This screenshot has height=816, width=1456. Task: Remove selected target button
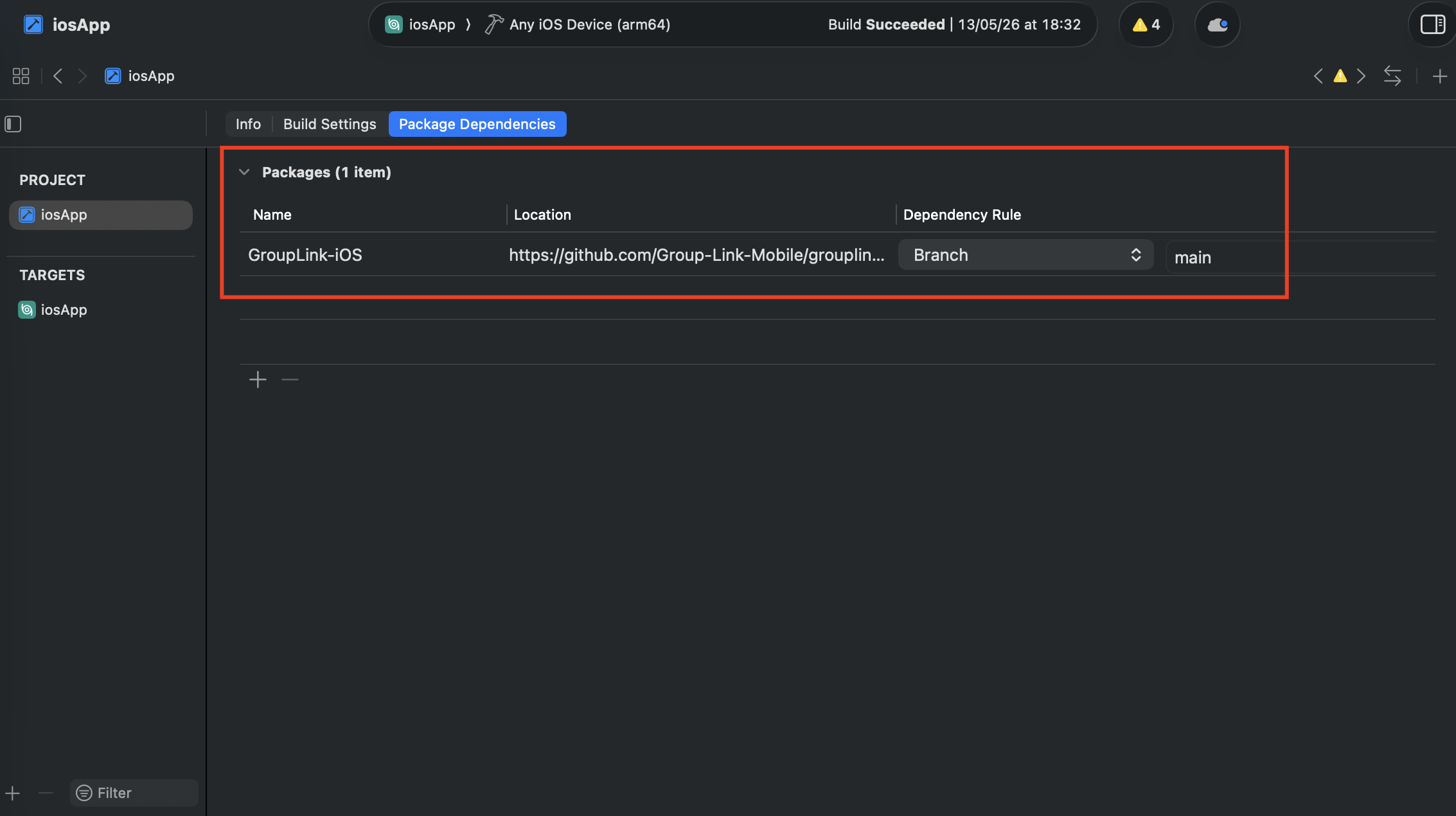pyautogui.click(x=46, y=793)
